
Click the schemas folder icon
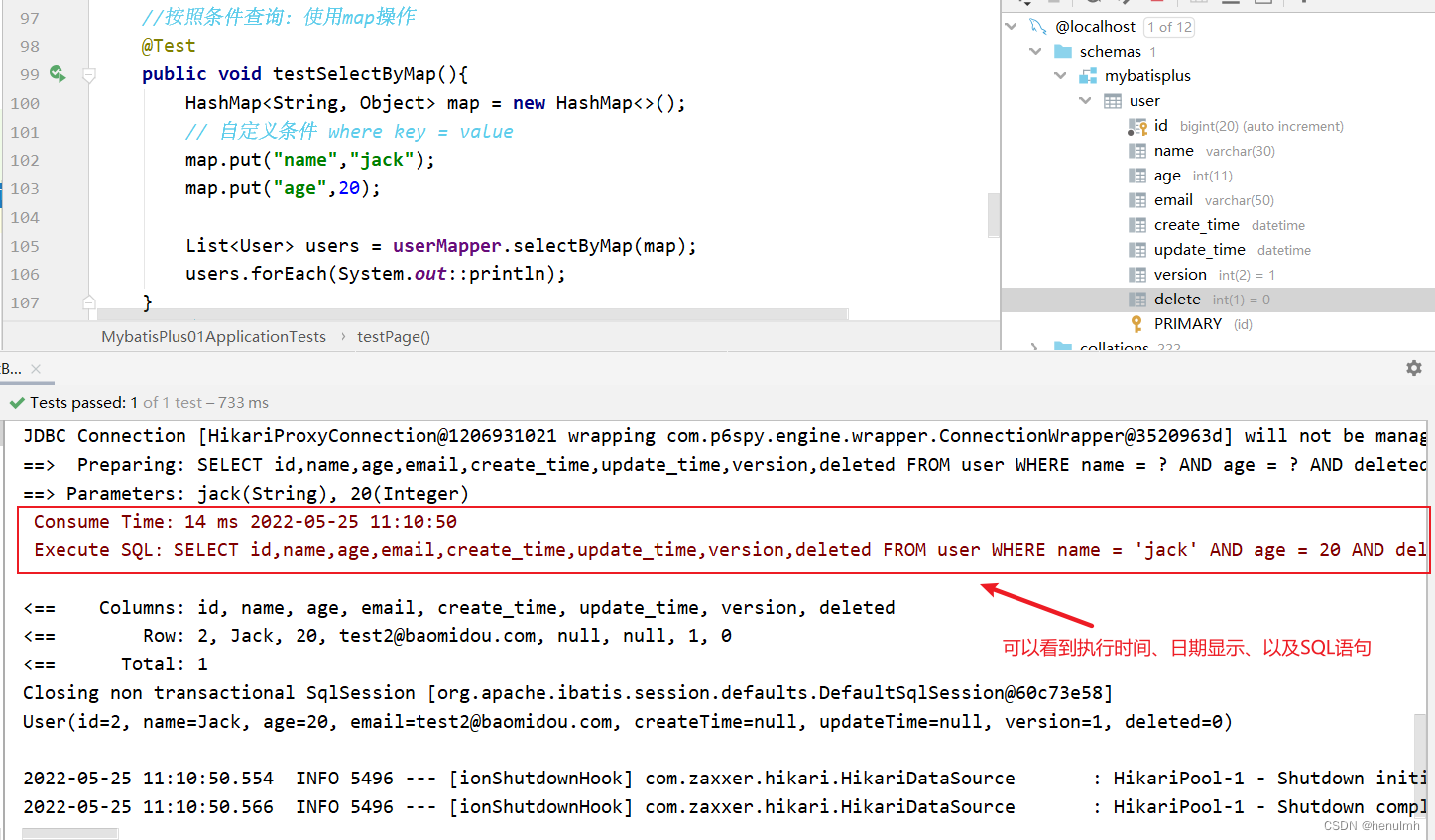click(x=1063, y=51)
